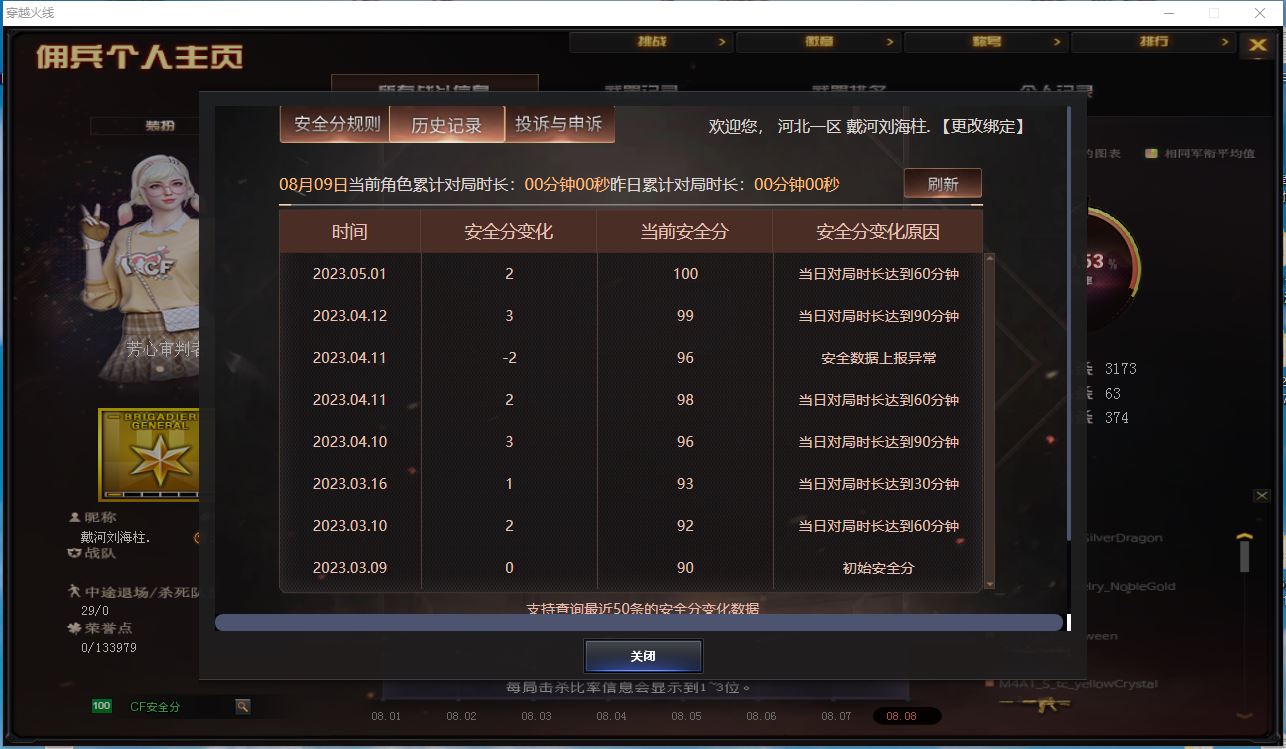
Task: Click the 昵称 person icon
Action: (x=74, y=518)
